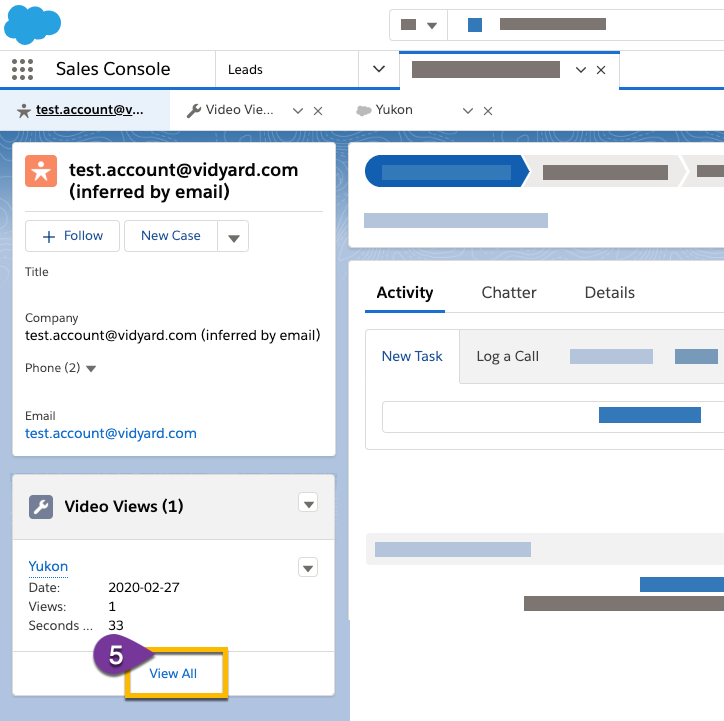Click the Salesforce cloud logo
Viewport: 724px width, 721px height.
pos(32,25)
